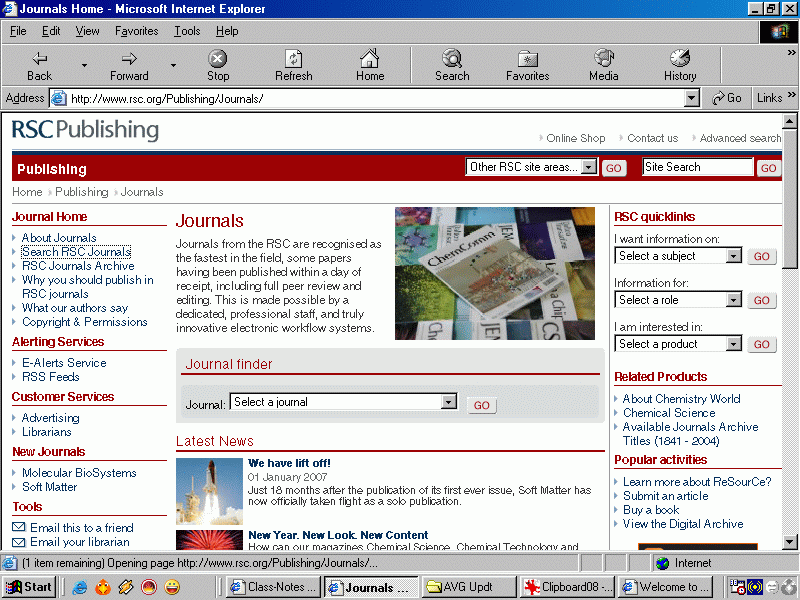Switch to Clipboard08 taskbar window
This screenshot has height=600, width=800.
pos(567,587)
